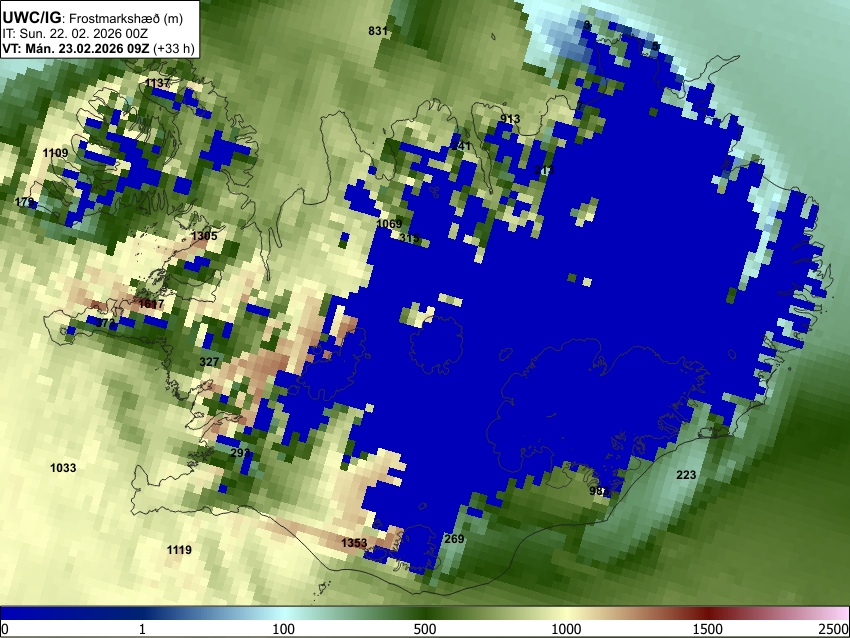This screenshot has width=850, height=638.
Task: Click the title text "UWC/IG: Frostmarkshæð (m)"
Action: point(92,18)
